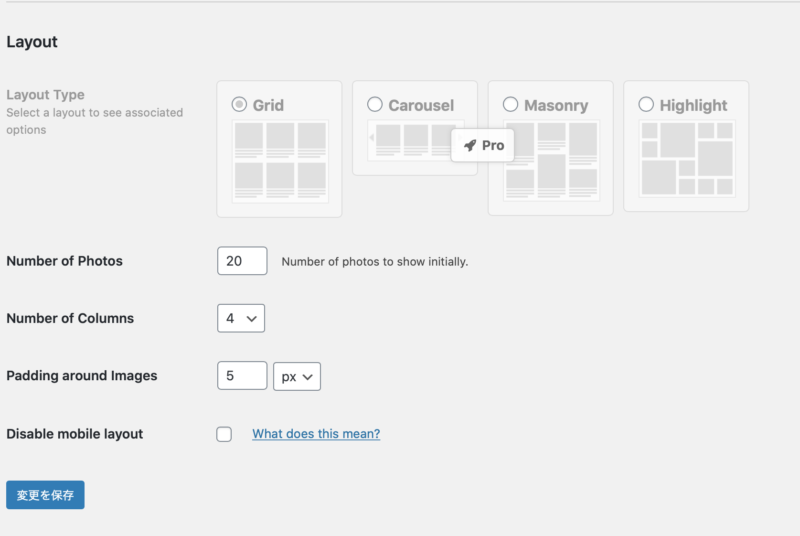The image size is (800, 536).
Task: Select the Grid radio button
Action: point(239,105)
